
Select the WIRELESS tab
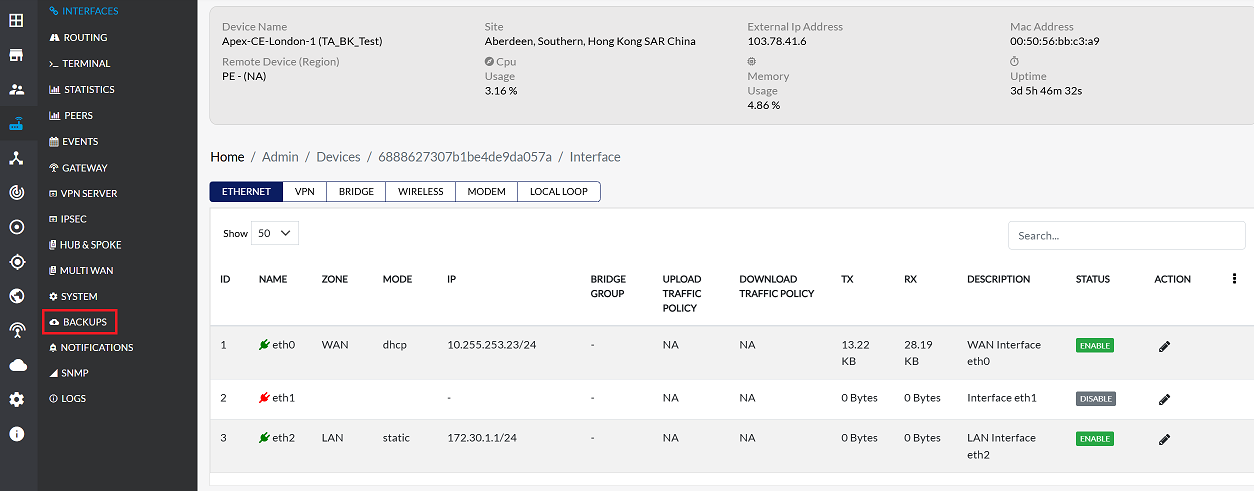(420, 192)
